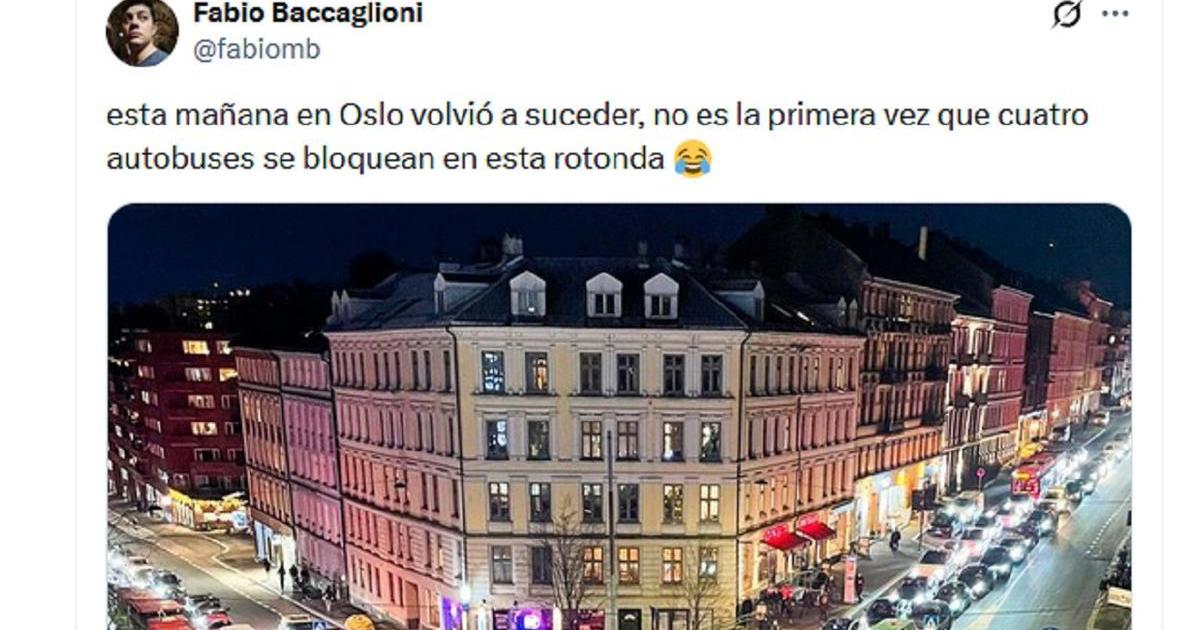Image resolution: width=1200 pixels, height=630 pixels.
Task: Open Grok explain-this-post icon
Action: click(1067, 14)
